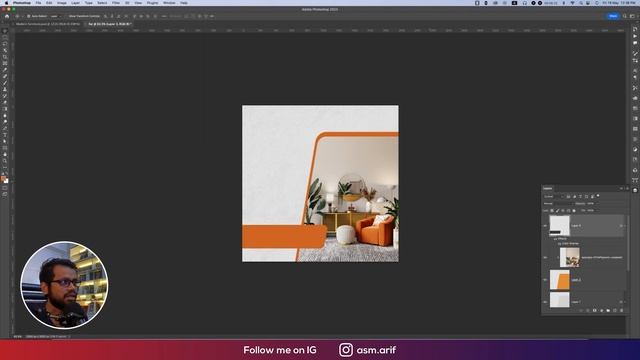Hide the smart object photo layer
640x360 pixels.
(545, 258)
